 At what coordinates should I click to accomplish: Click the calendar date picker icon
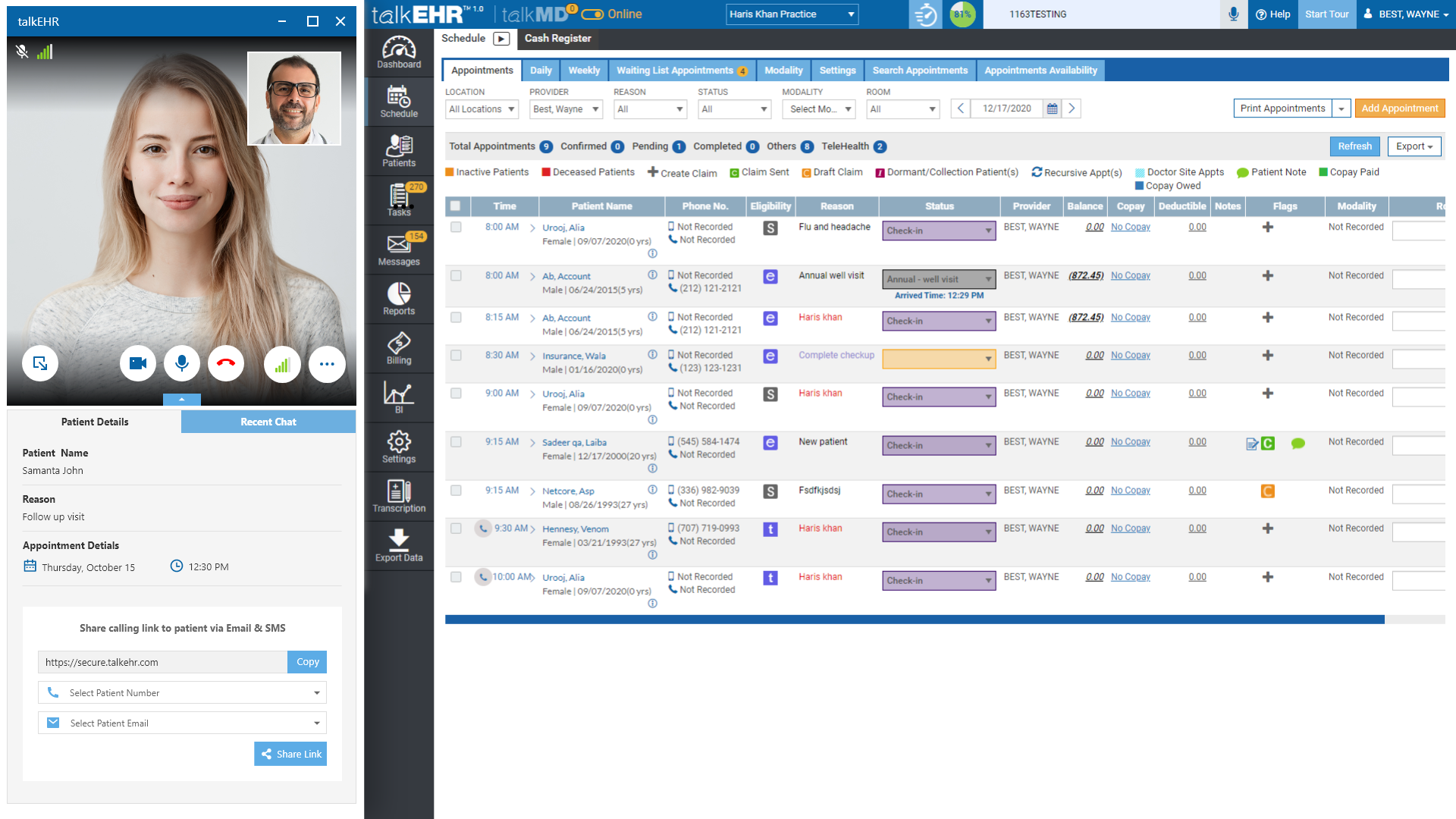click(x=1052, y=109)
